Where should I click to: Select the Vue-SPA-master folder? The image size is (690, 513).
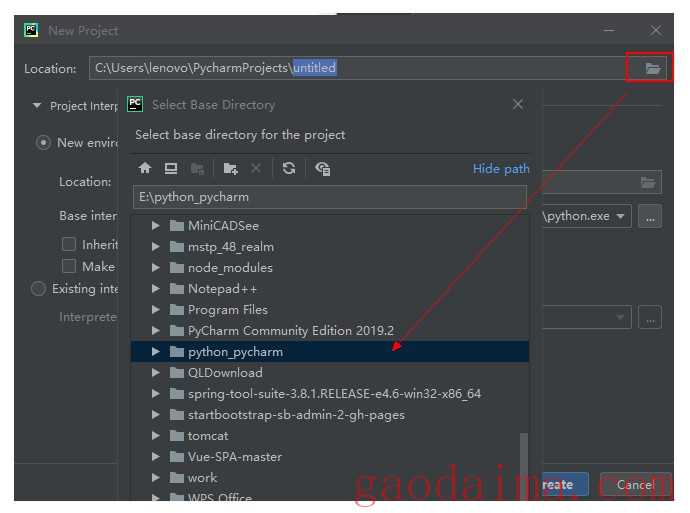point(235,457)
